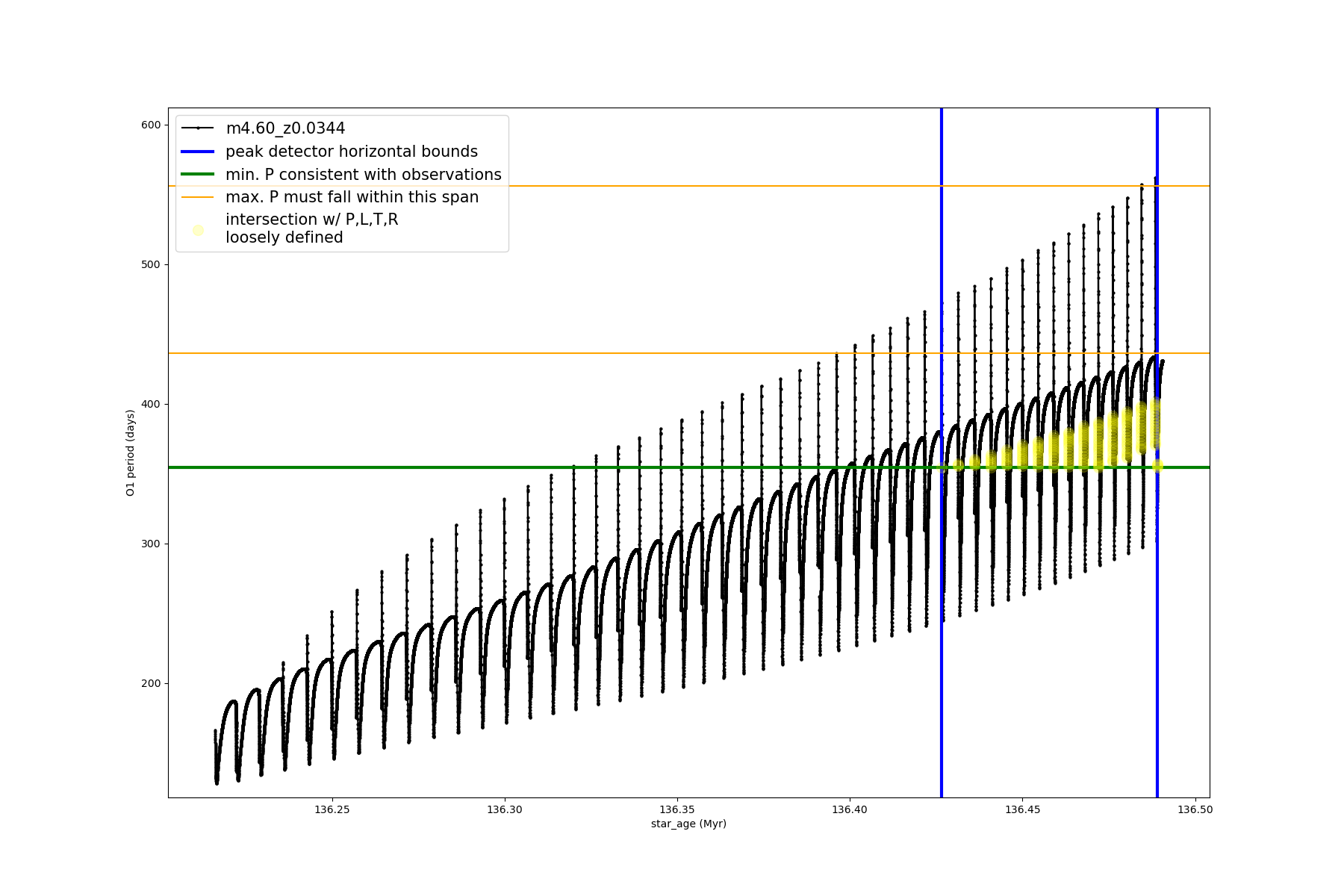Viewport: 1344px width, 896px height.
Task: Click the 600 y-axis tick label
Action: (151, 125)
